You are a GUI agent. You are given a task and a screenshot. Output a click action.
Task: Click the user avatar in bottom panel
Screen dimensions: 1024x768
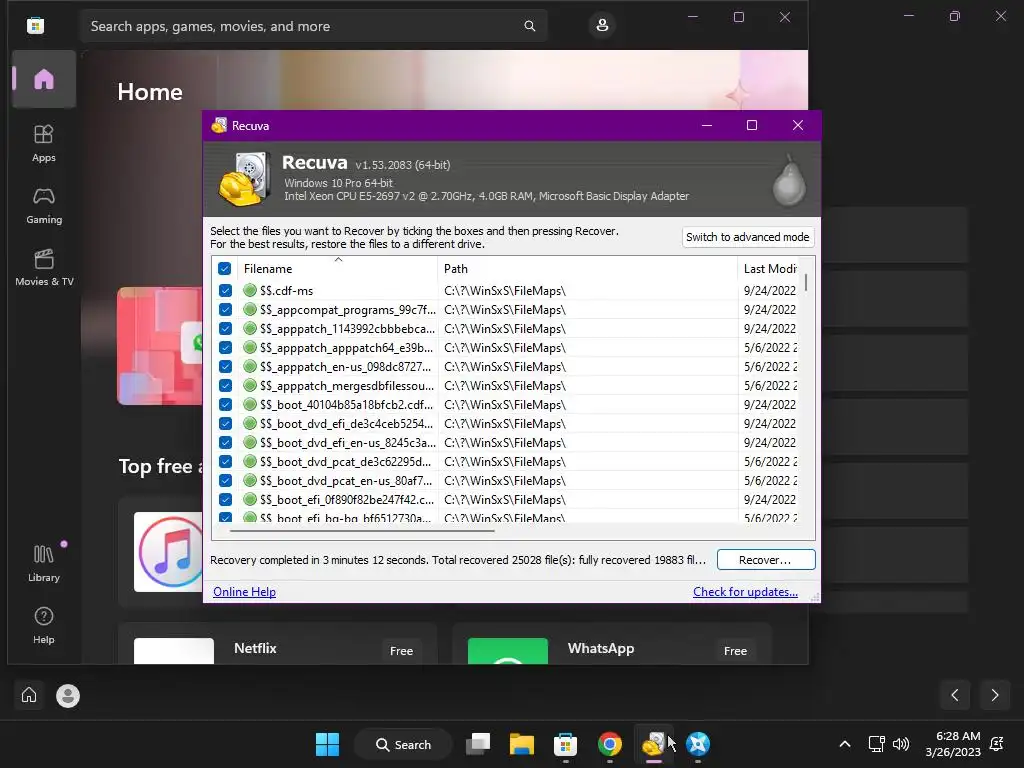point(68,696)
